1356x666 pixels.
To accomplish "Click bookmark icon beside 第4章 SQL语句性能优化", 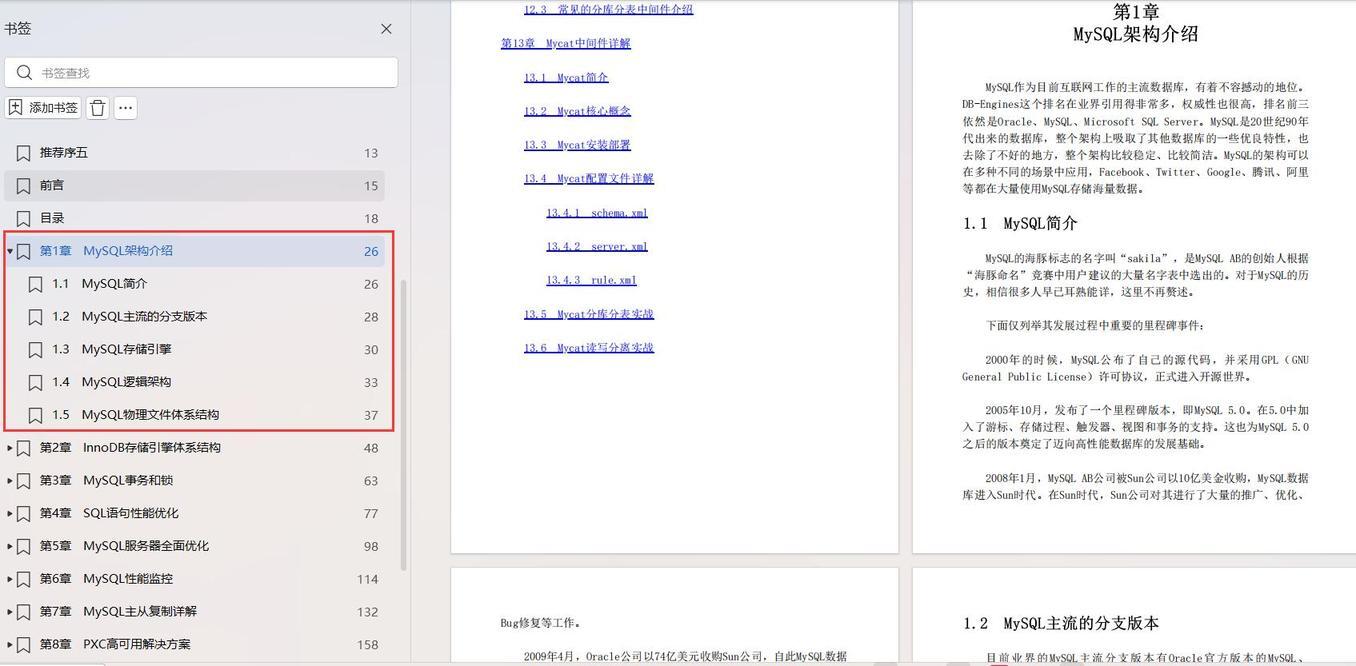I will click(23, 514).
